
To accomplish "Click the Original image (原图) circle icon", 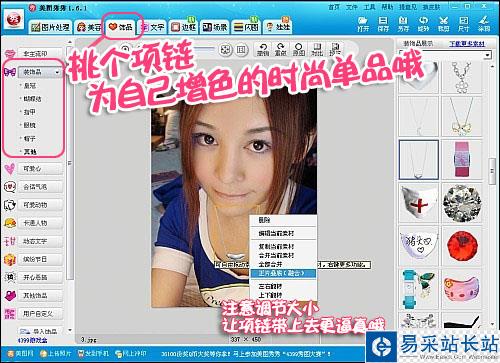I will [299, 47].
